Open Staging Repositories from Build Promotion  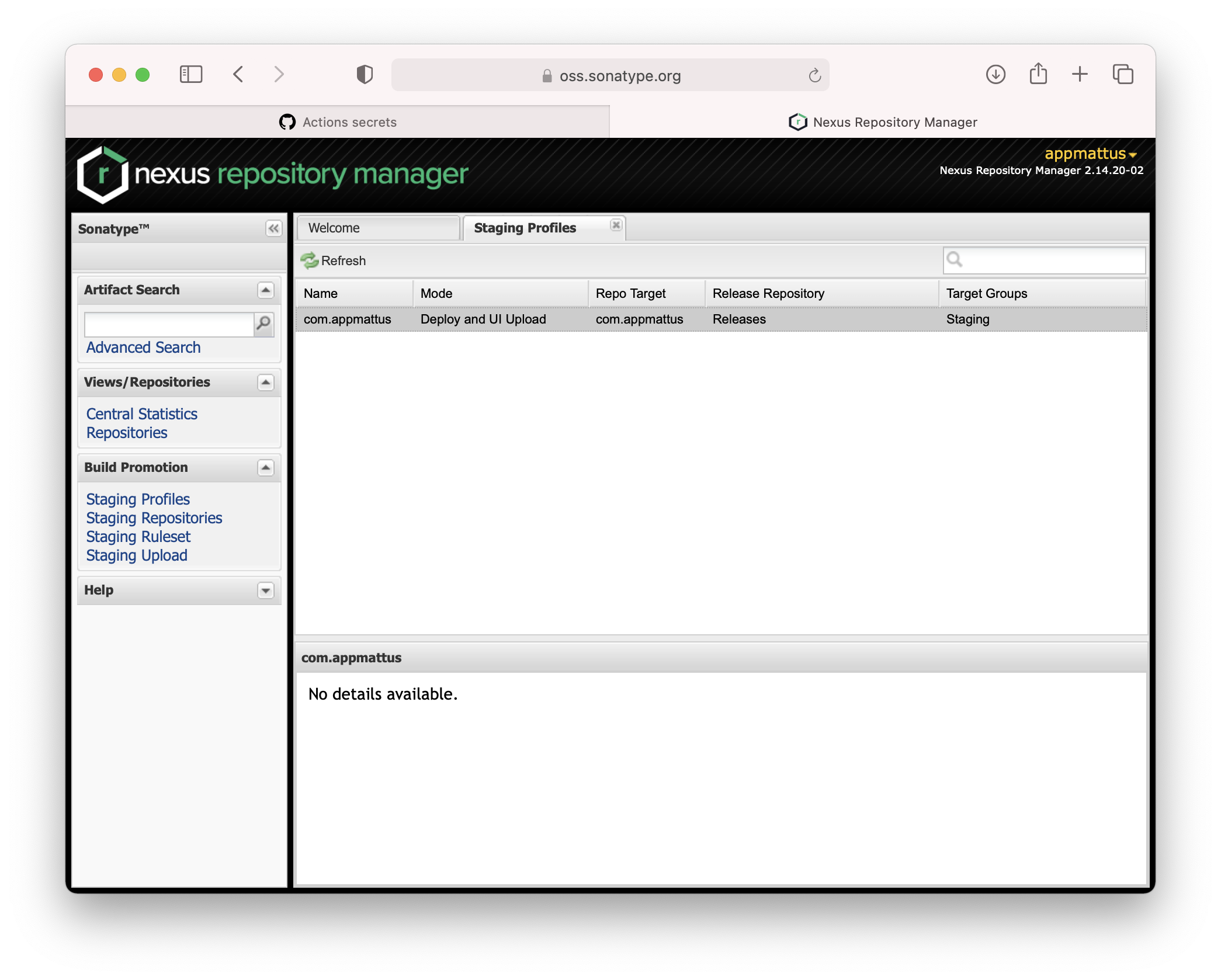point(154,518)
